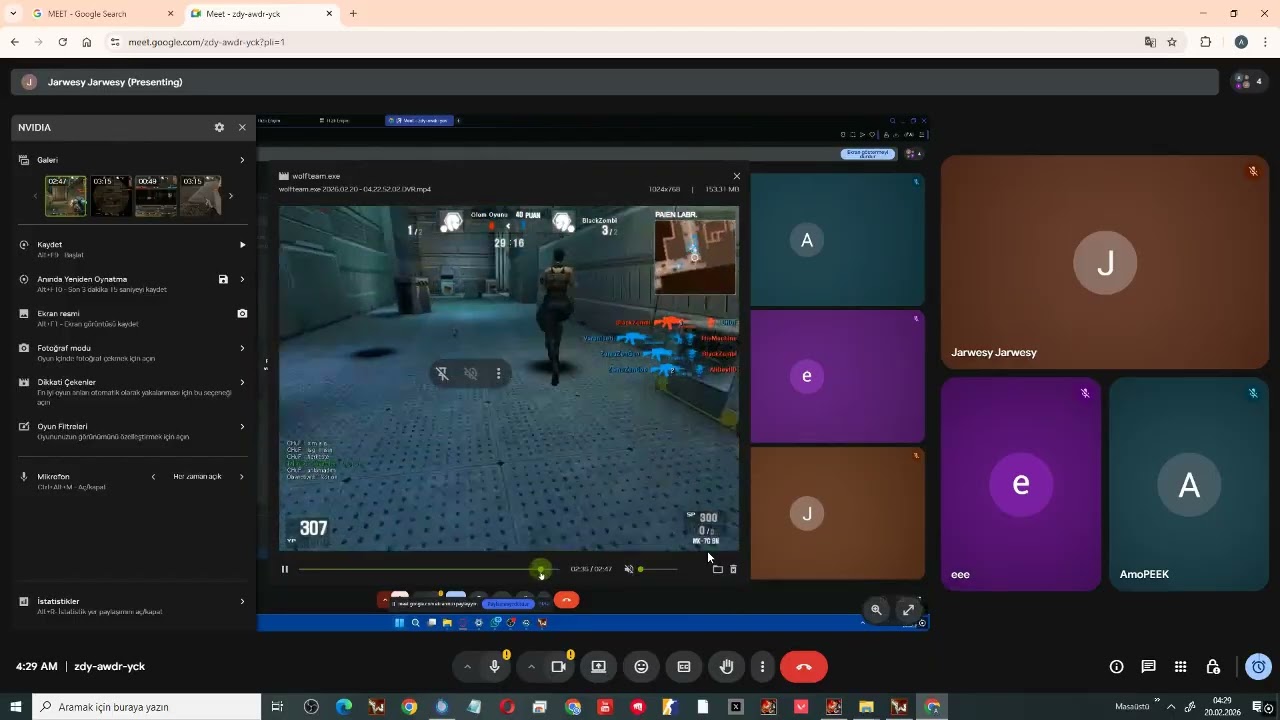Seek on the video progress bar
This screenshot has width=1280, height=720.
pyautogui.click(x=428, y=569)
